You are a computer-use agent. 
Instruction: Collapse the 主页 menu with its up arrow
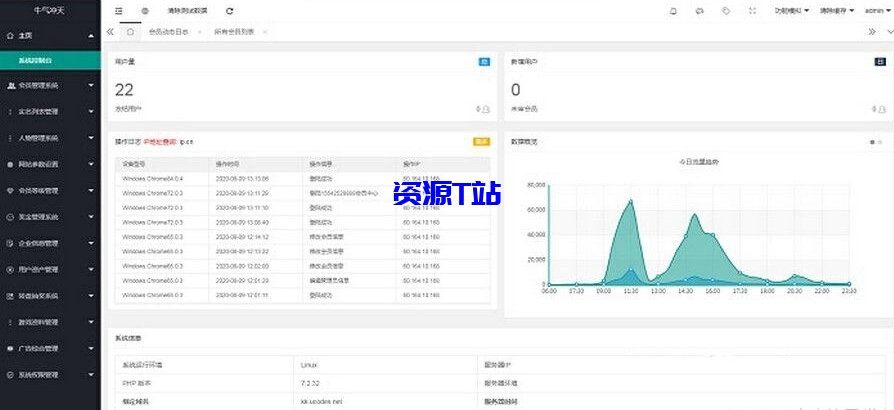pyautogui.click(x=91, y=36)
